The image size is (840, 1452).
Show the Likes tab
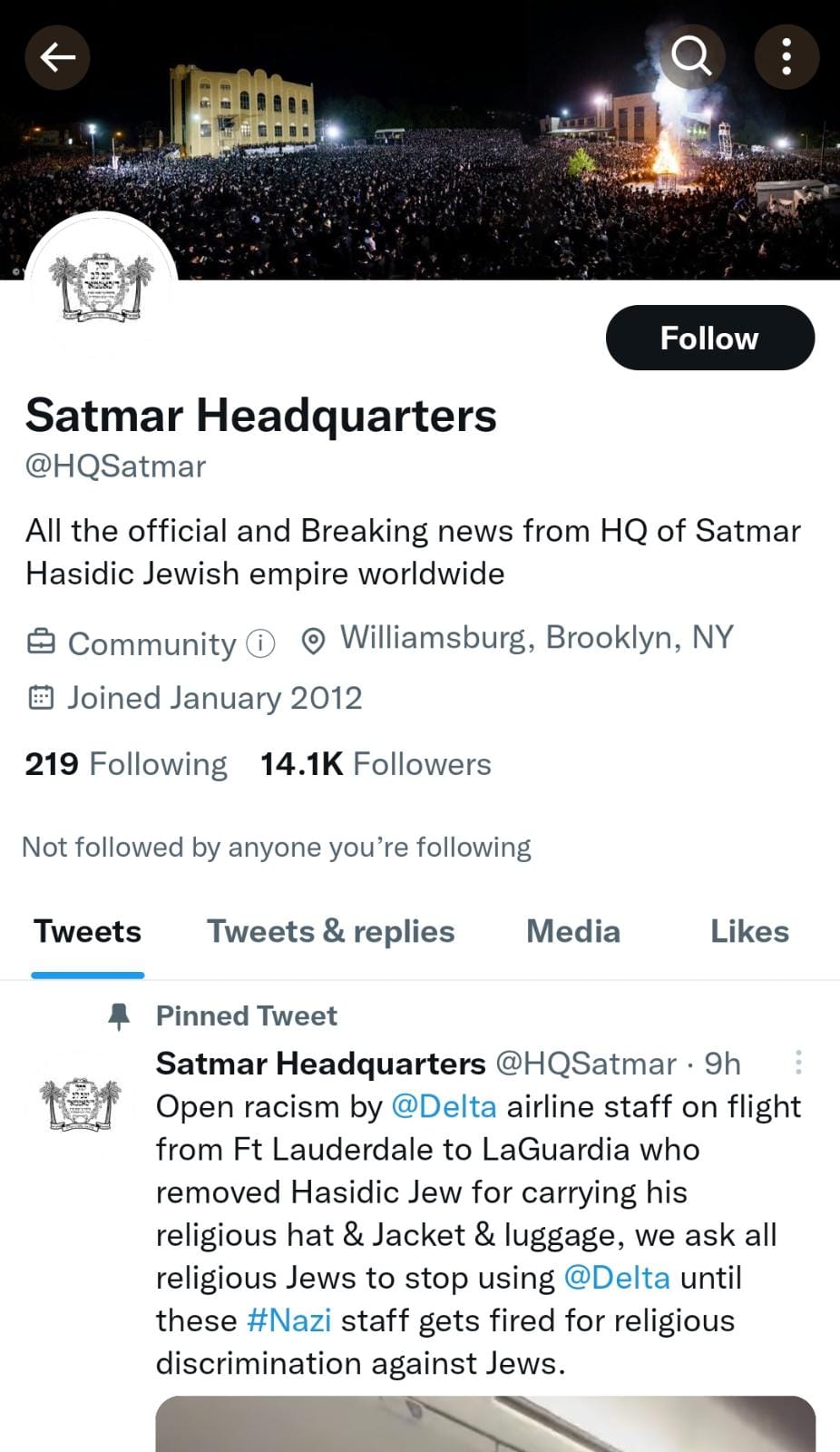(749, 931)
